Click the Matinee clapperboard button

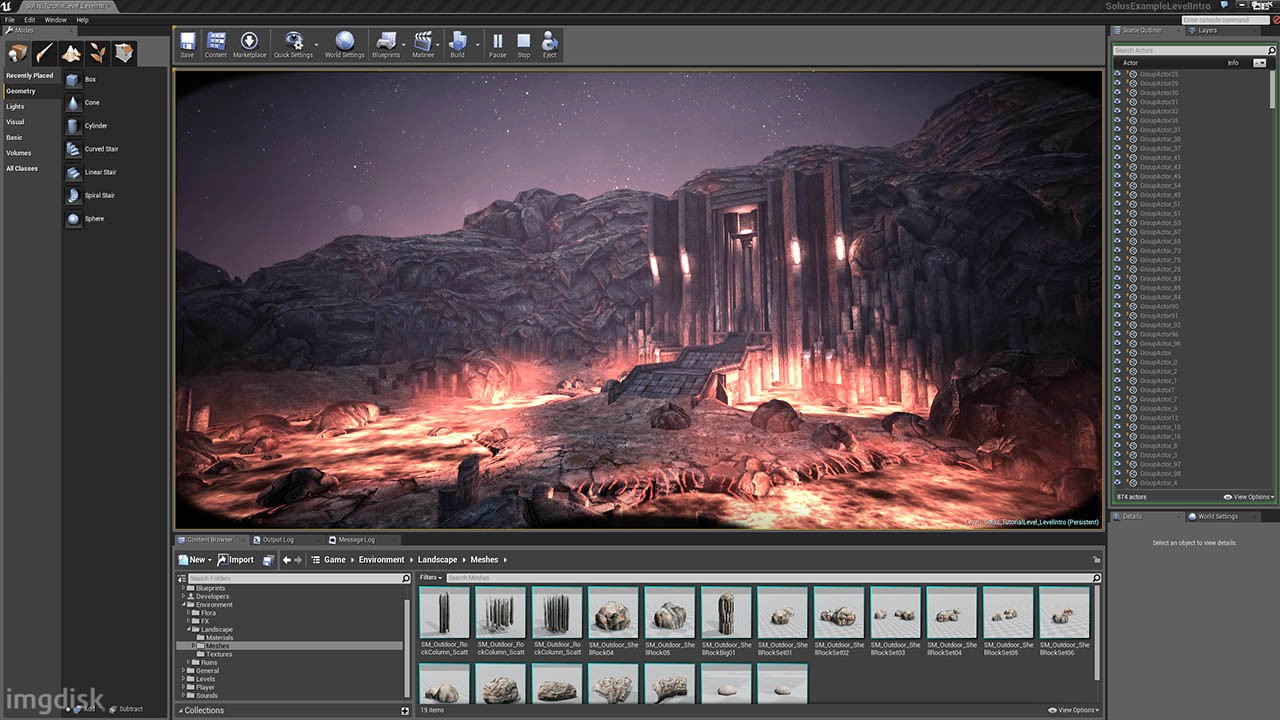(423, 45)
